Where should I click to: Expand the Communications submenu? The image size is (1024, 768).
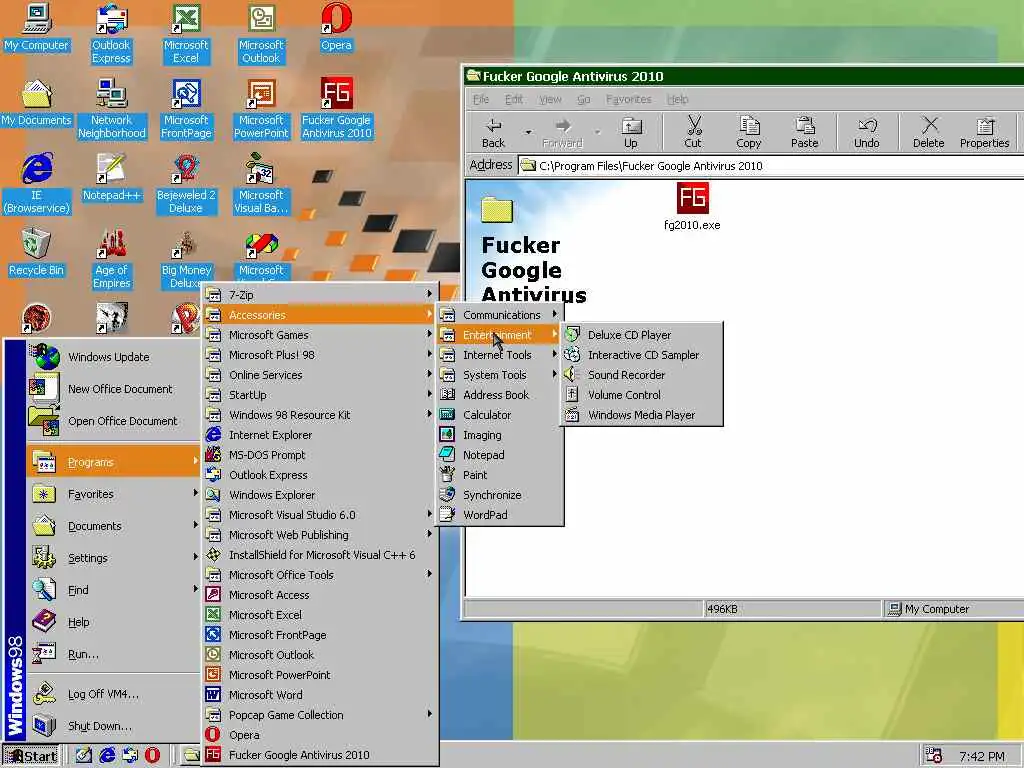[x=499, y=315]
